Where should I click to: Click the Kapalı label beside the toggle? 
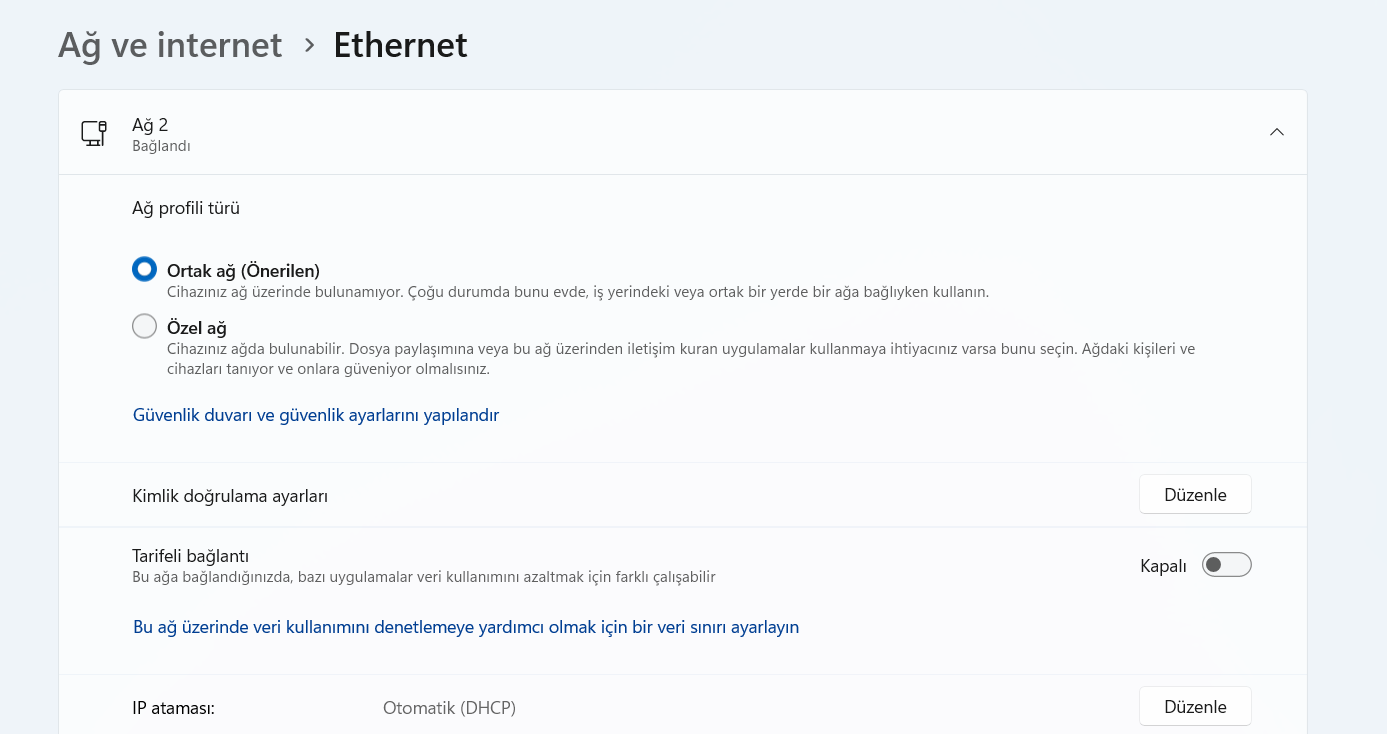pos(1163,566)
